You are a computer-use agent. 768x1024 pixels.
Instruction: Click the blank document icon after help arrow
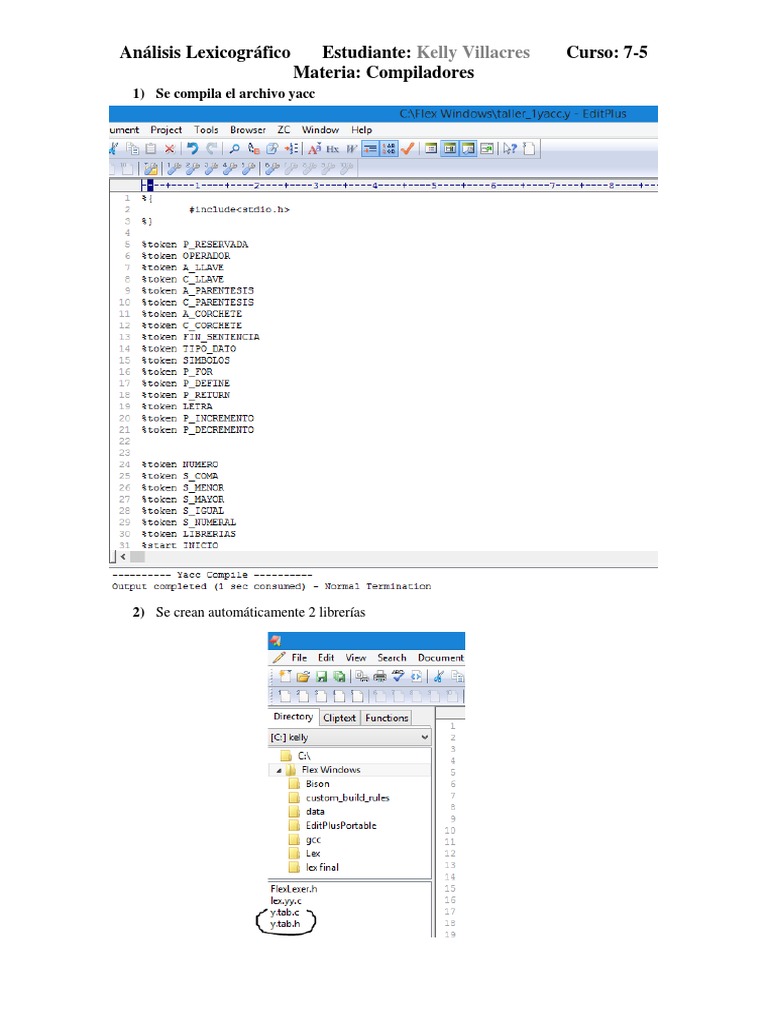[529, 149]
